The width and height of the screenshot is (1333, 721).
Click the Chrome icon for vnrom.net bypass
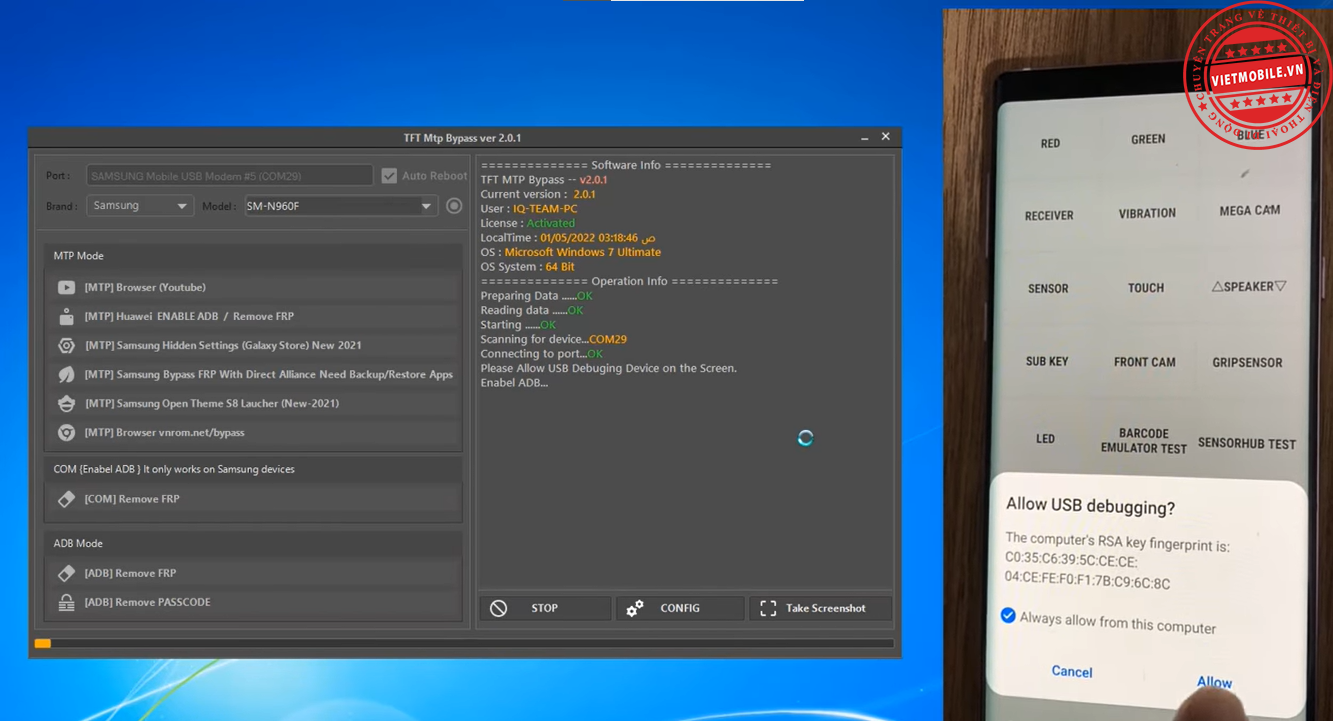66,433
